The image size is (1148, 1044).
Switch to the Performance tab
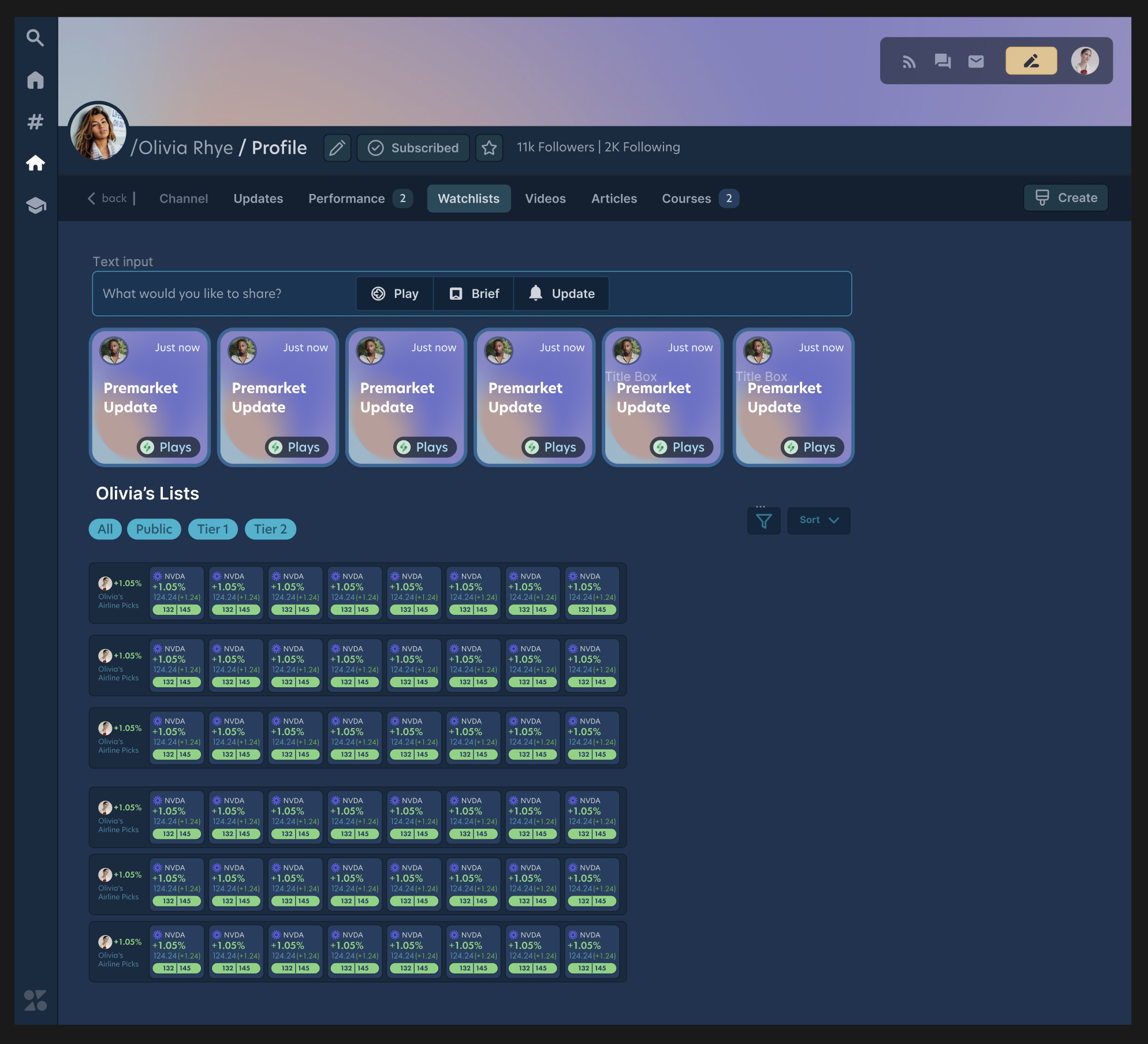(x=346, y=199)
